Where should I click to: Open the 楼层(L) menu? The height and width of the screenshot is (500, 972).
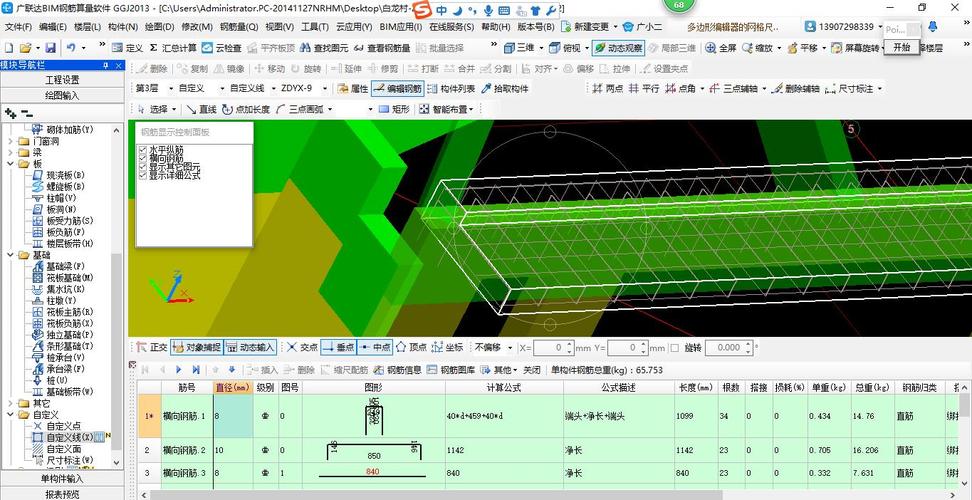(87, 27)
